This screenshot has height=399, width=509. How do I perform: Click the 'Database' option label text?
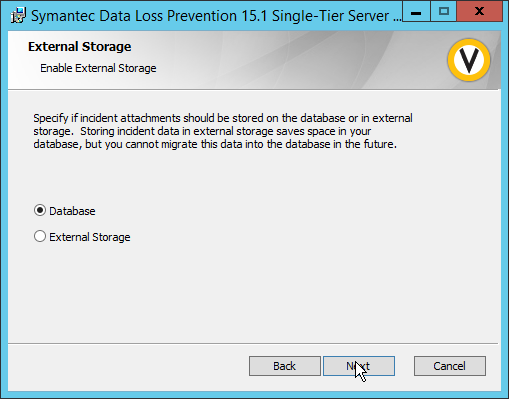click(72, 211)
